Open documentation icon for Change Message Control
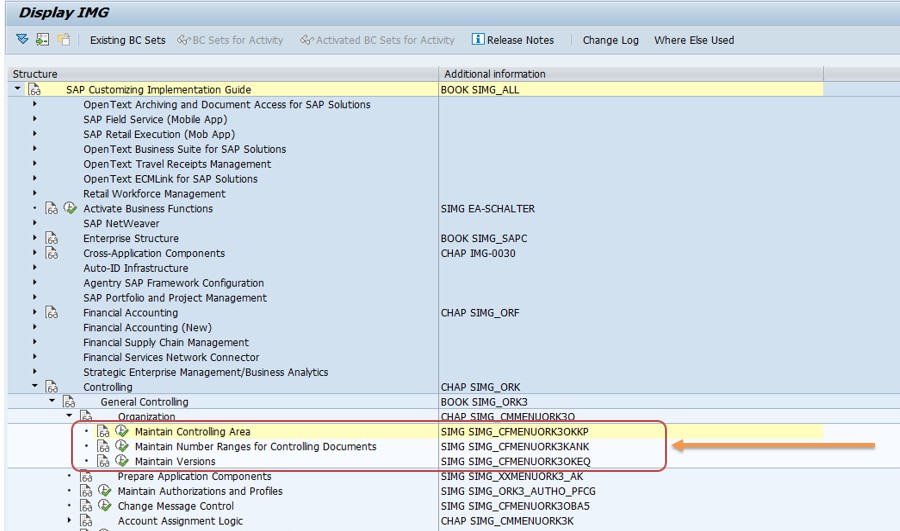The height and width of the screenshot is (531, 900). point(86,506)
